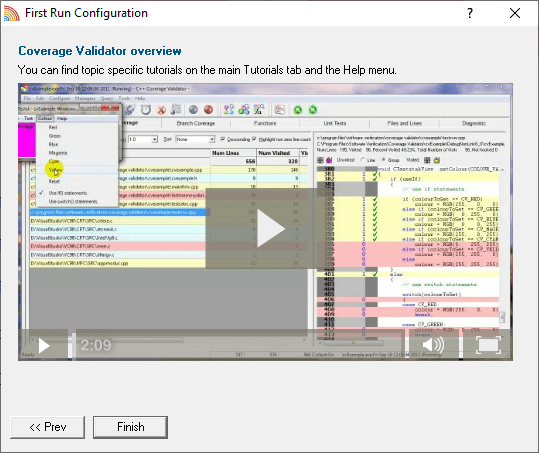539x453 pixels.
Task: Open the system menu from the title bar rainbow icon
Action: [x=12, y=13]
